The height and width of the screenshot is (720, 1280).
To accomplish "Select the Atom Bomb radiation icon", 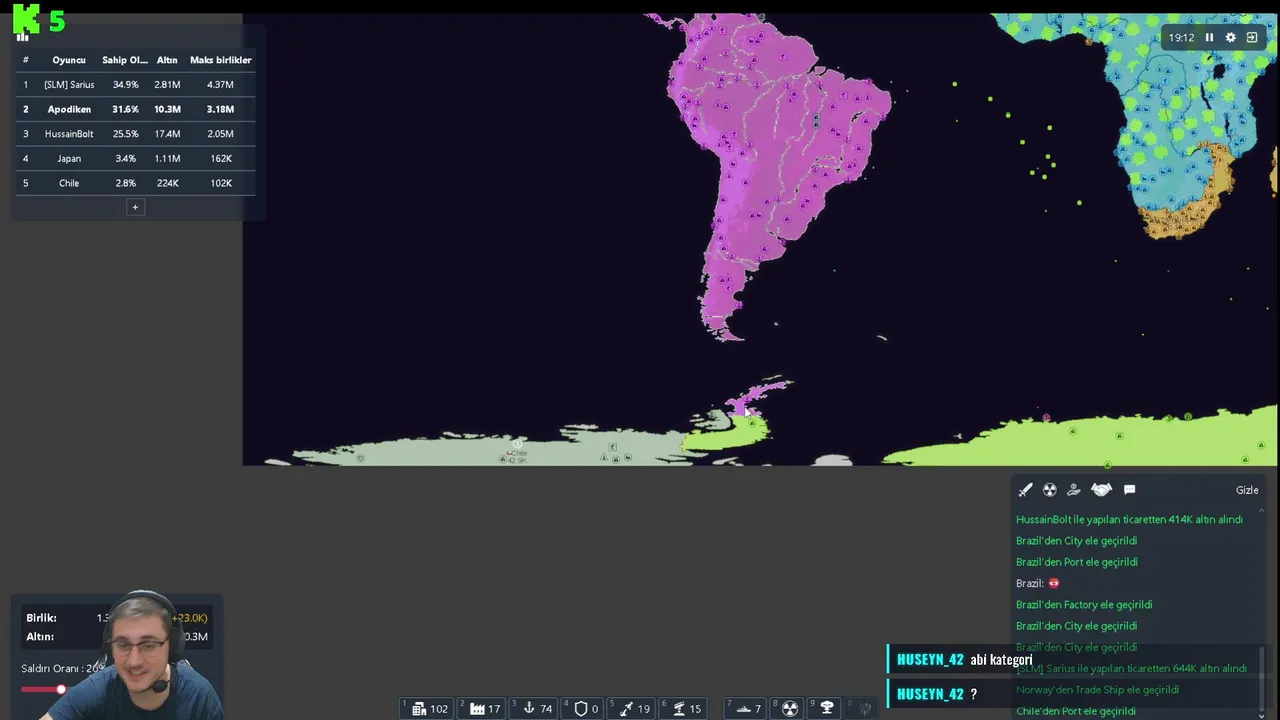I will click(790, 708).
